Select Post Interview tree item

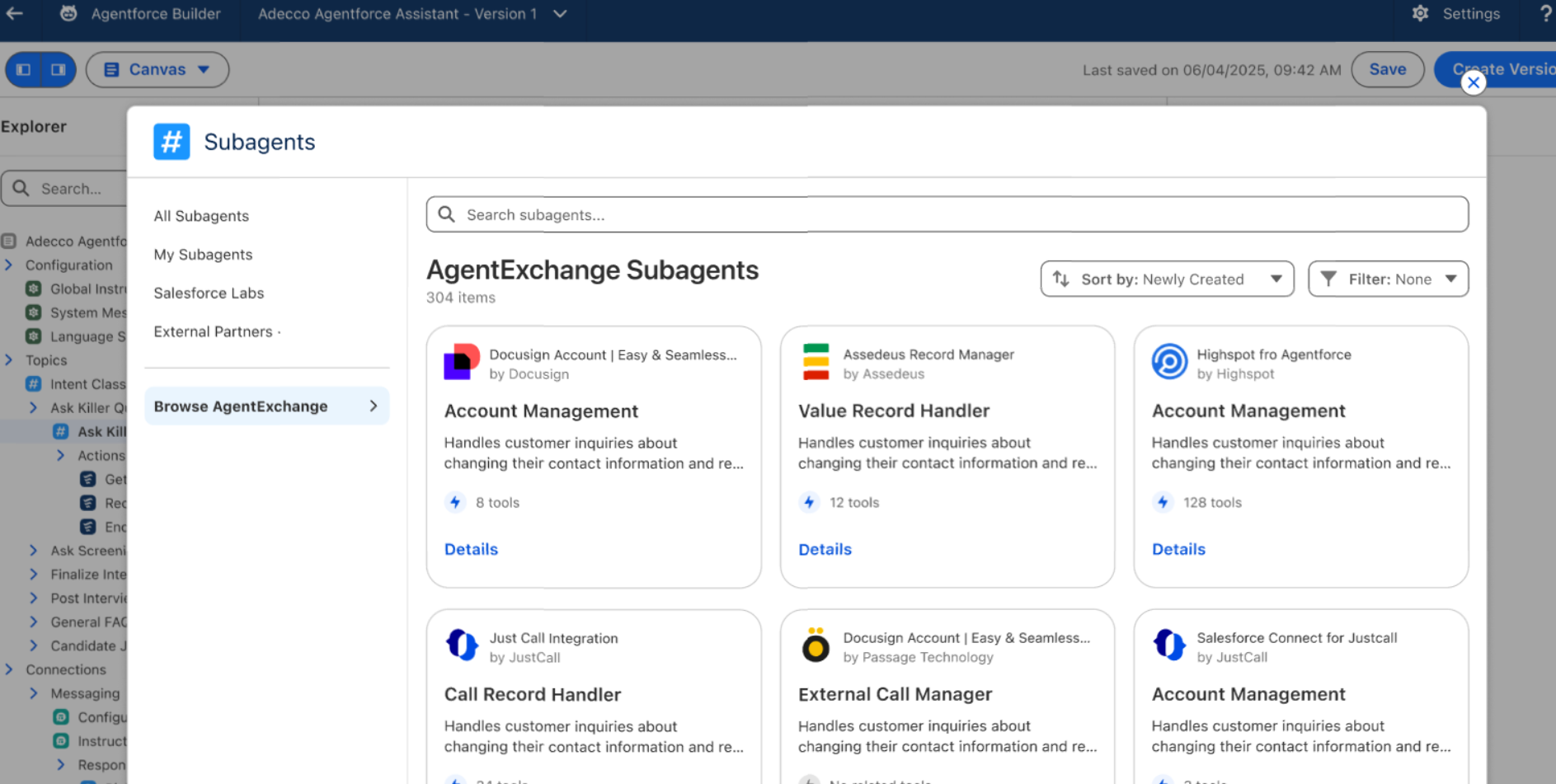click(88, 599)
